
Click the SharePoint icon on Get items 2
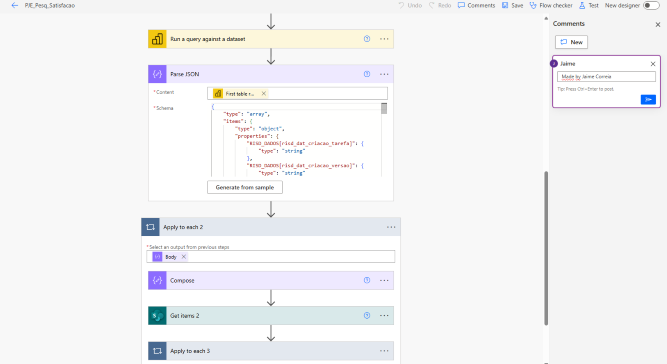click(157, 316)
